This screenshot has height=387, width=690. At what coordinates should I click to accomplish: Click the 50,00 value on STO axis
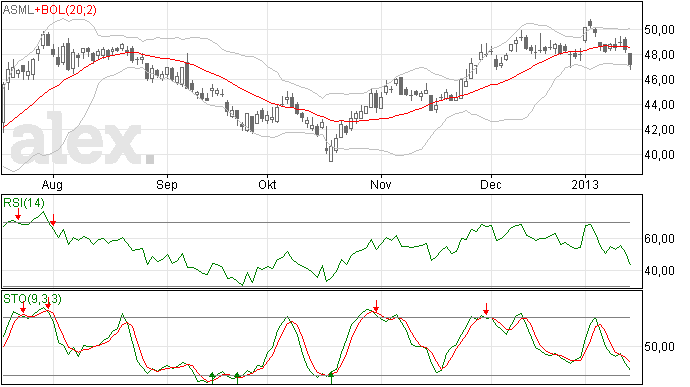[659, 347]
